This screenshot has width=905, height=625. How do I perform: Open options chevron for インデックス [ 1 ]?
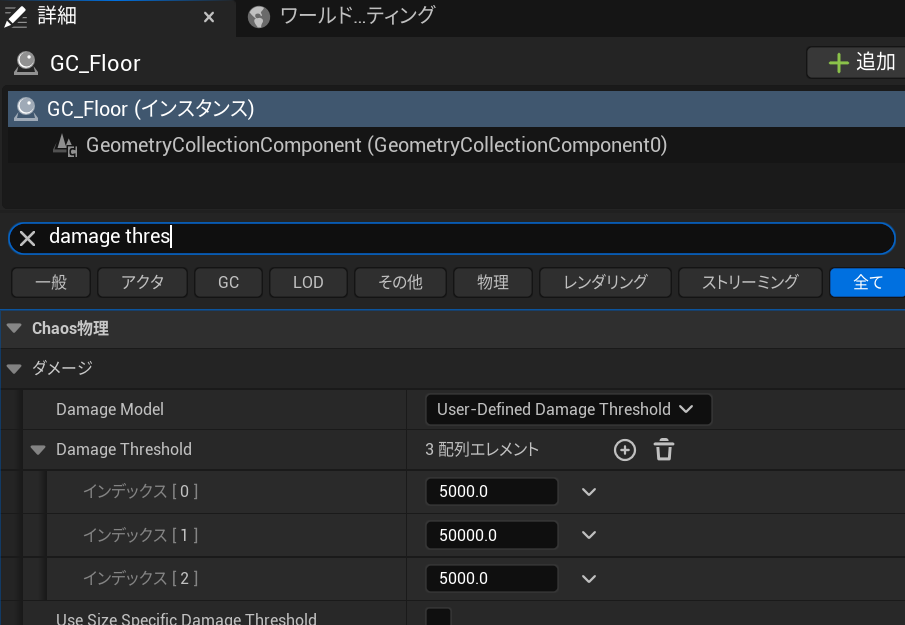click(x=589, y=535)
